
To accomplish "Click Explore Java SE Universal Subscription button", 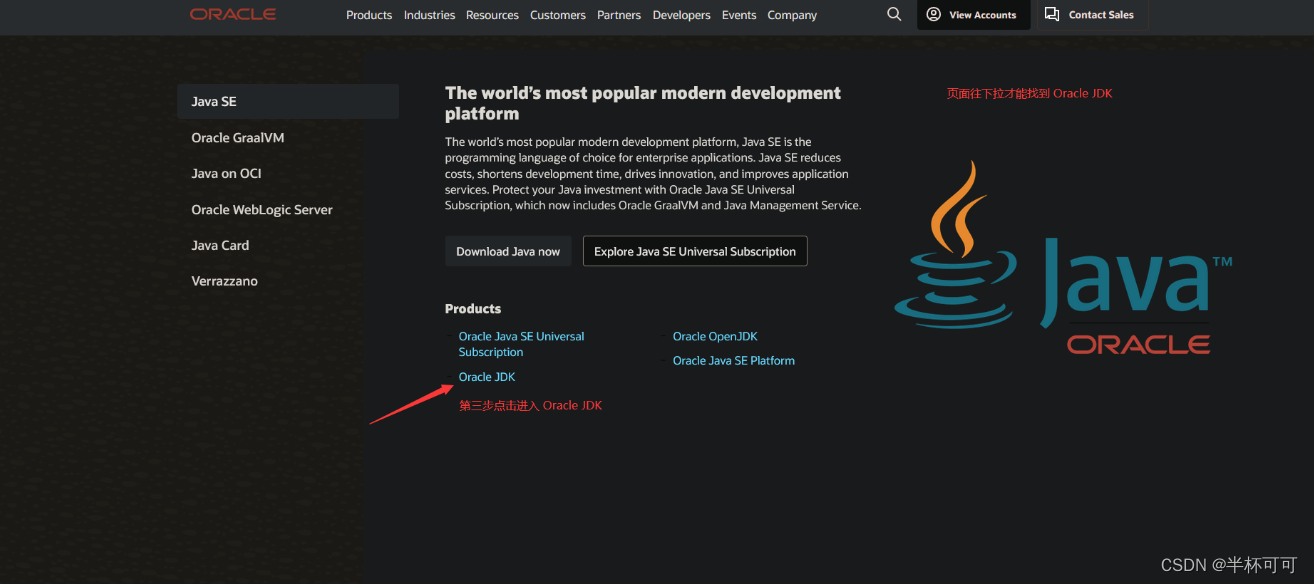I will pos(695,251).
